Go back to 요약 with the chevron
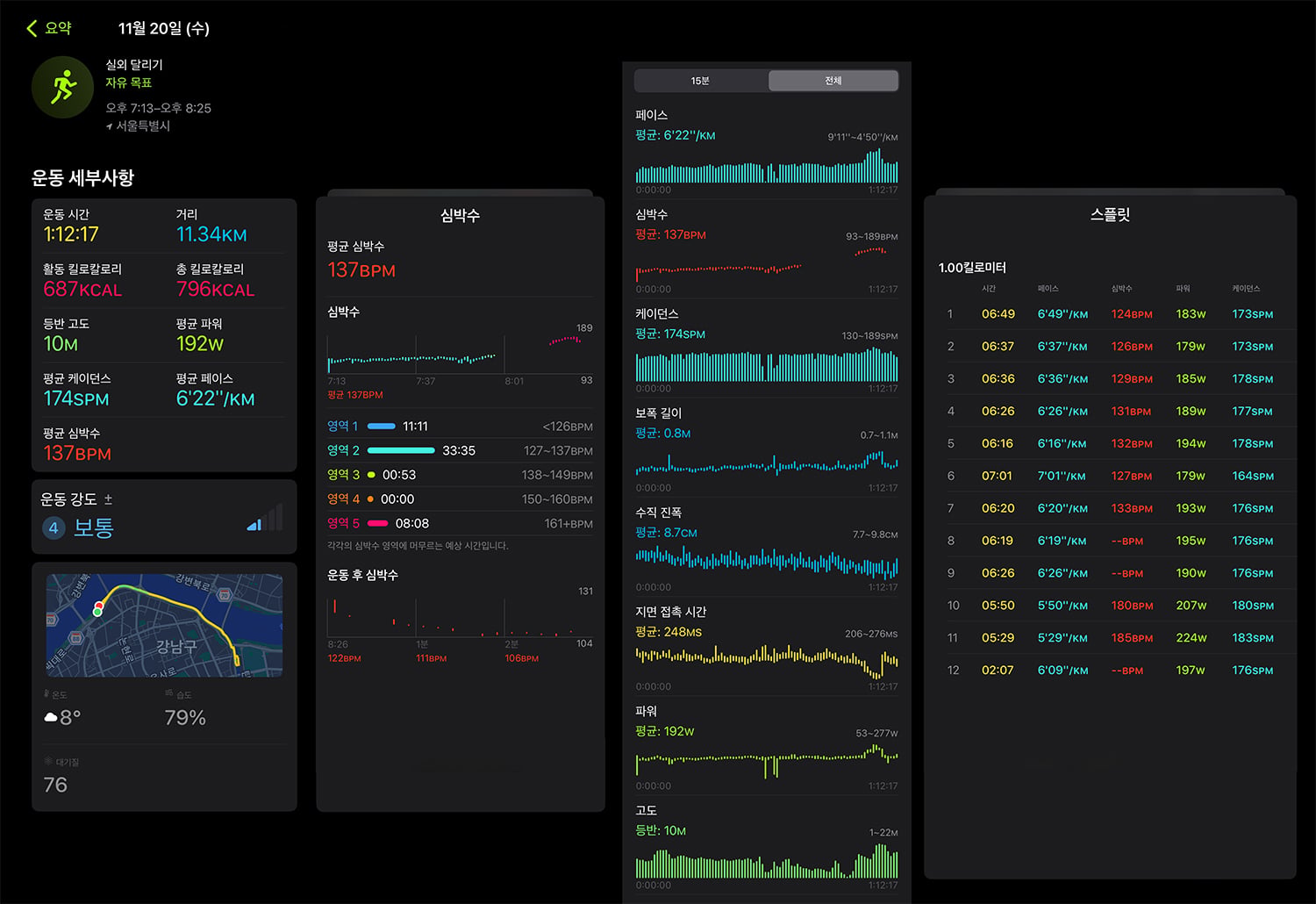The height and width of the screenshot is (904, 1316). pos(32,28)
